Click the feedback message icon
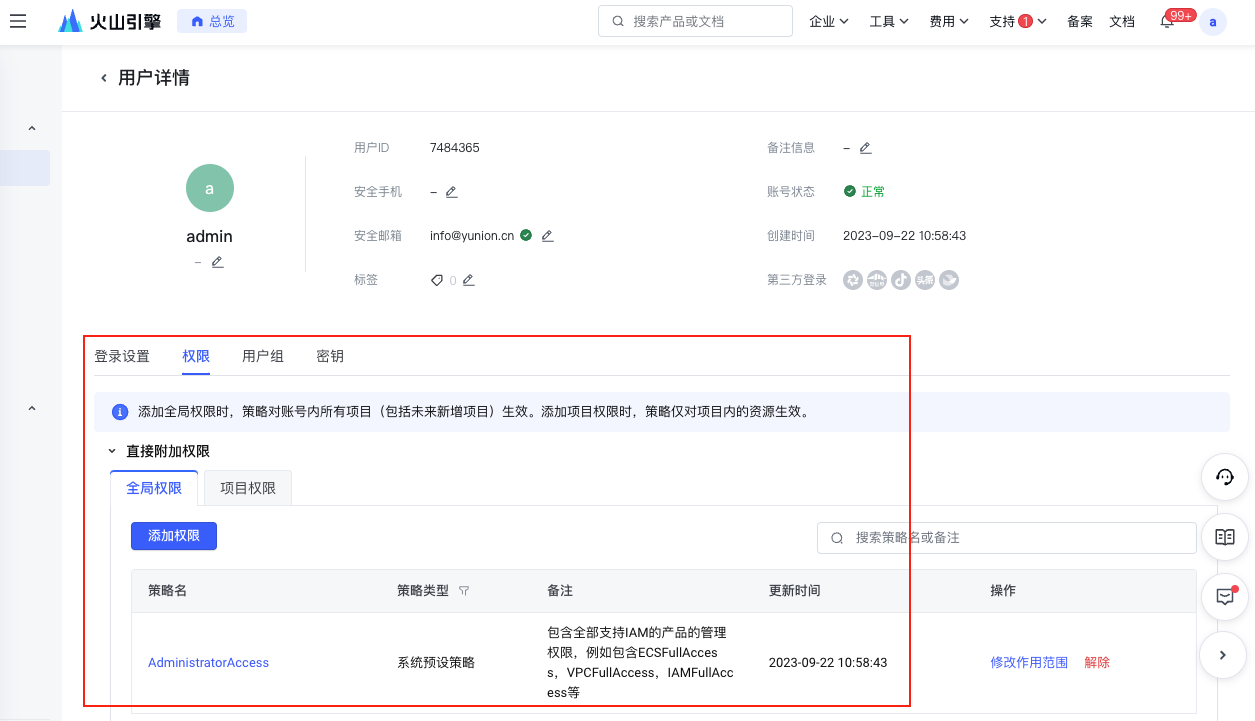 click(1224, 597)
